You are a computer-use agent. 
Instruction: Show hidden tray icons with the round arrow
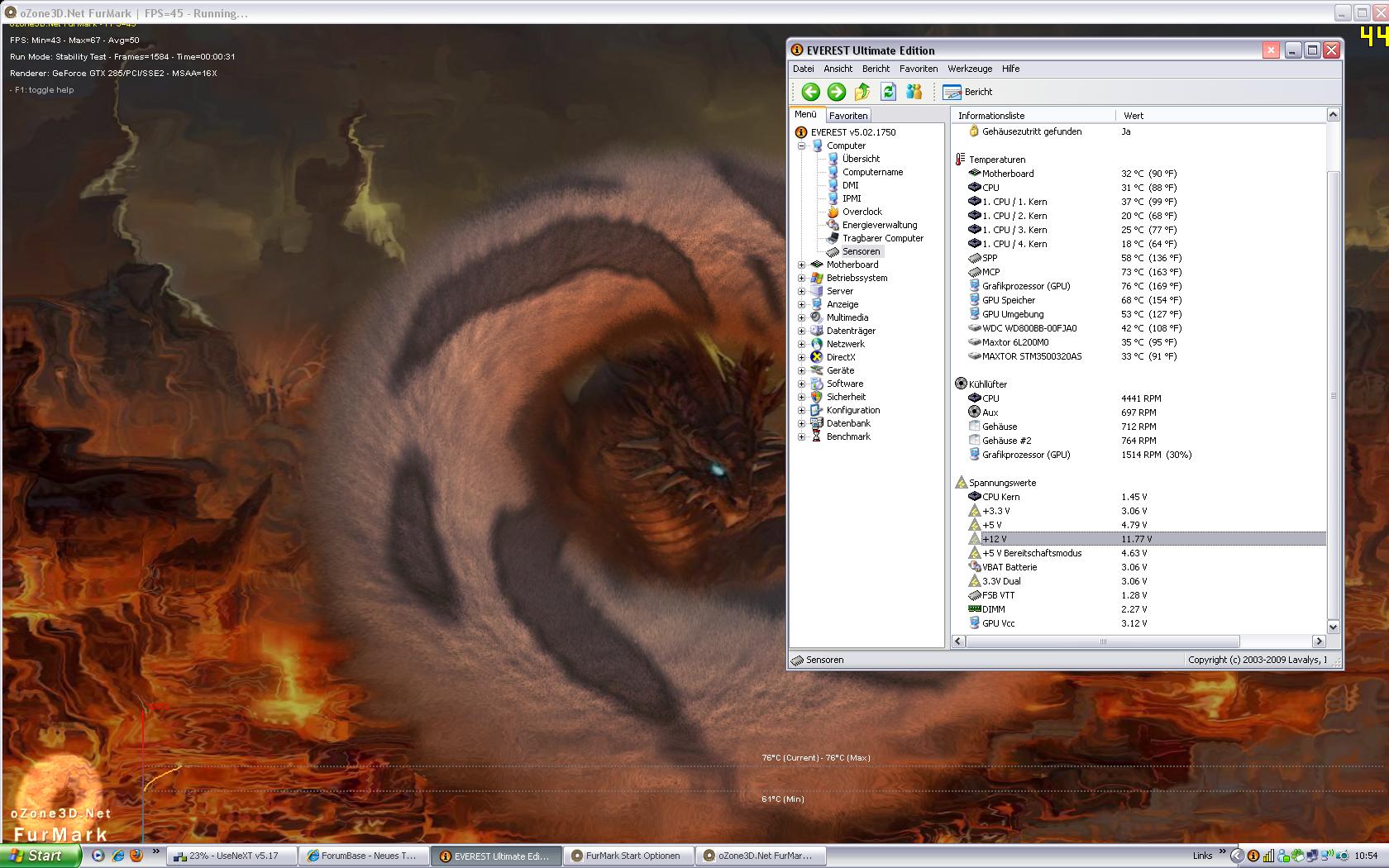(1237, 856)
